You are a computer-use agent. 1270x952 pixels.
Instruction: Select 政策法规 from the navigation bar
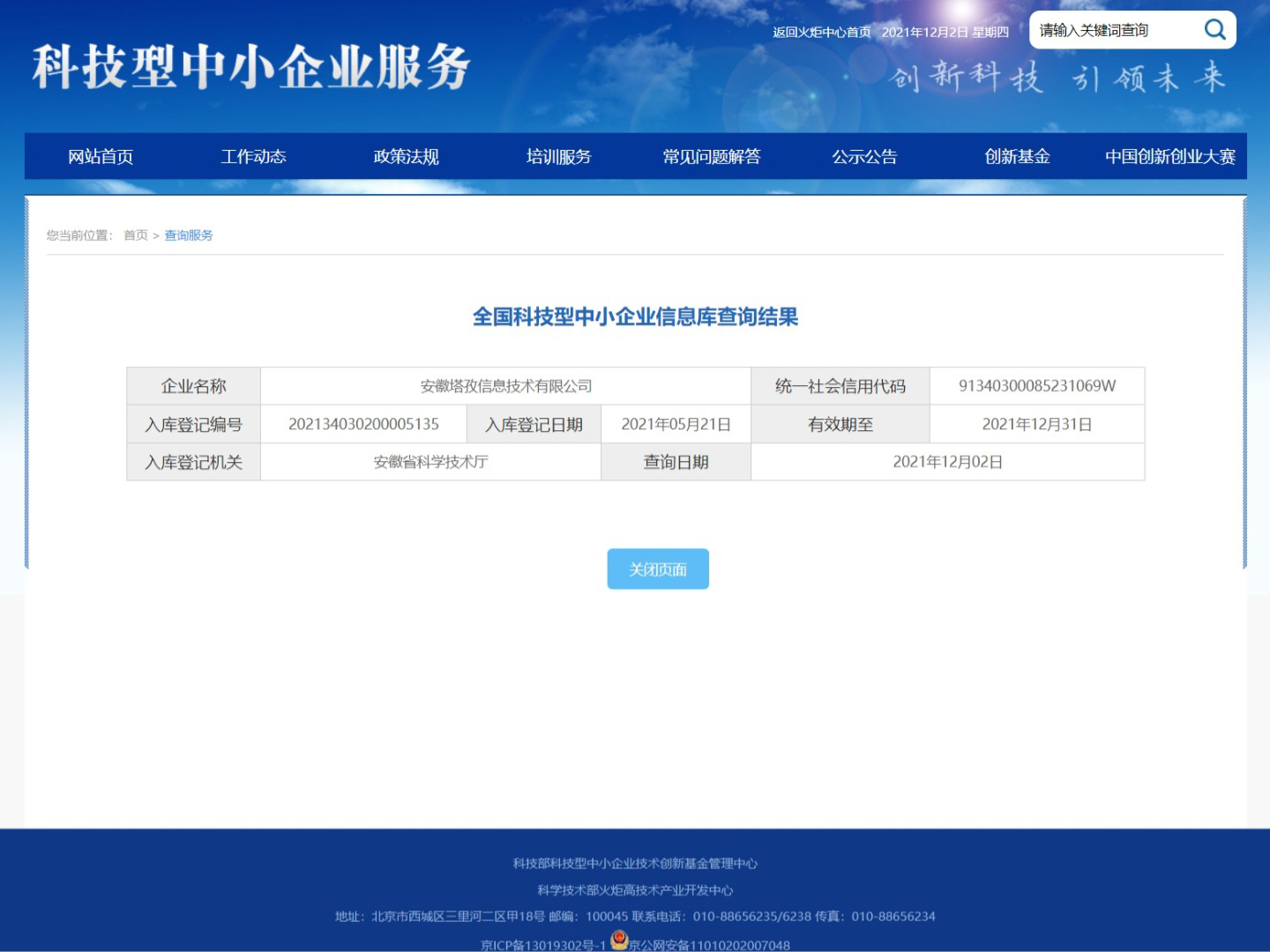(x=406, y=156)
